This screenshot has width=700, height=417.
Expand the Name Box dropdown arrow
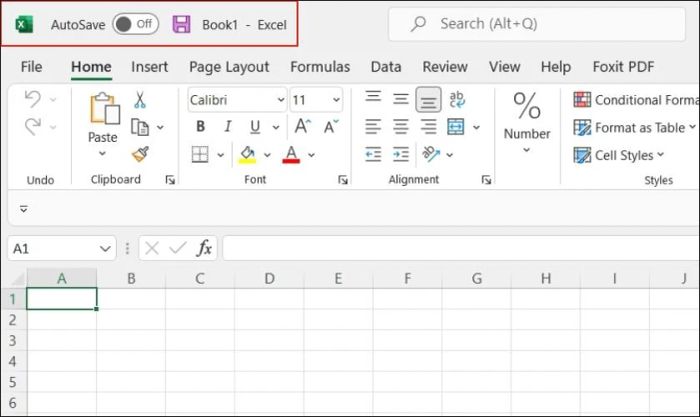coord(106,248)
